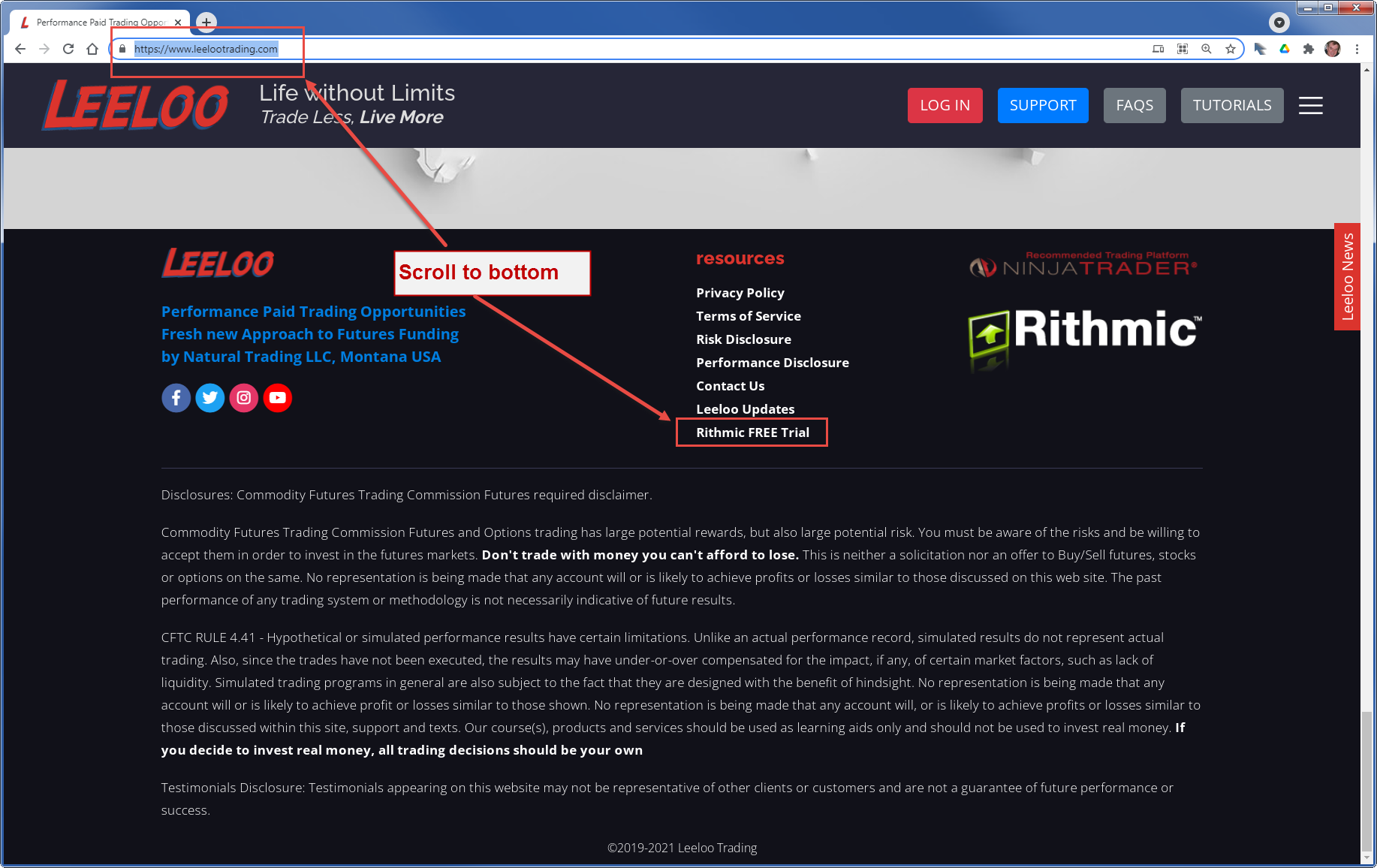The image size is (1377, 868).
Task: Close the Performance Paid Trading tab
Action: click(x=178, y=23)
